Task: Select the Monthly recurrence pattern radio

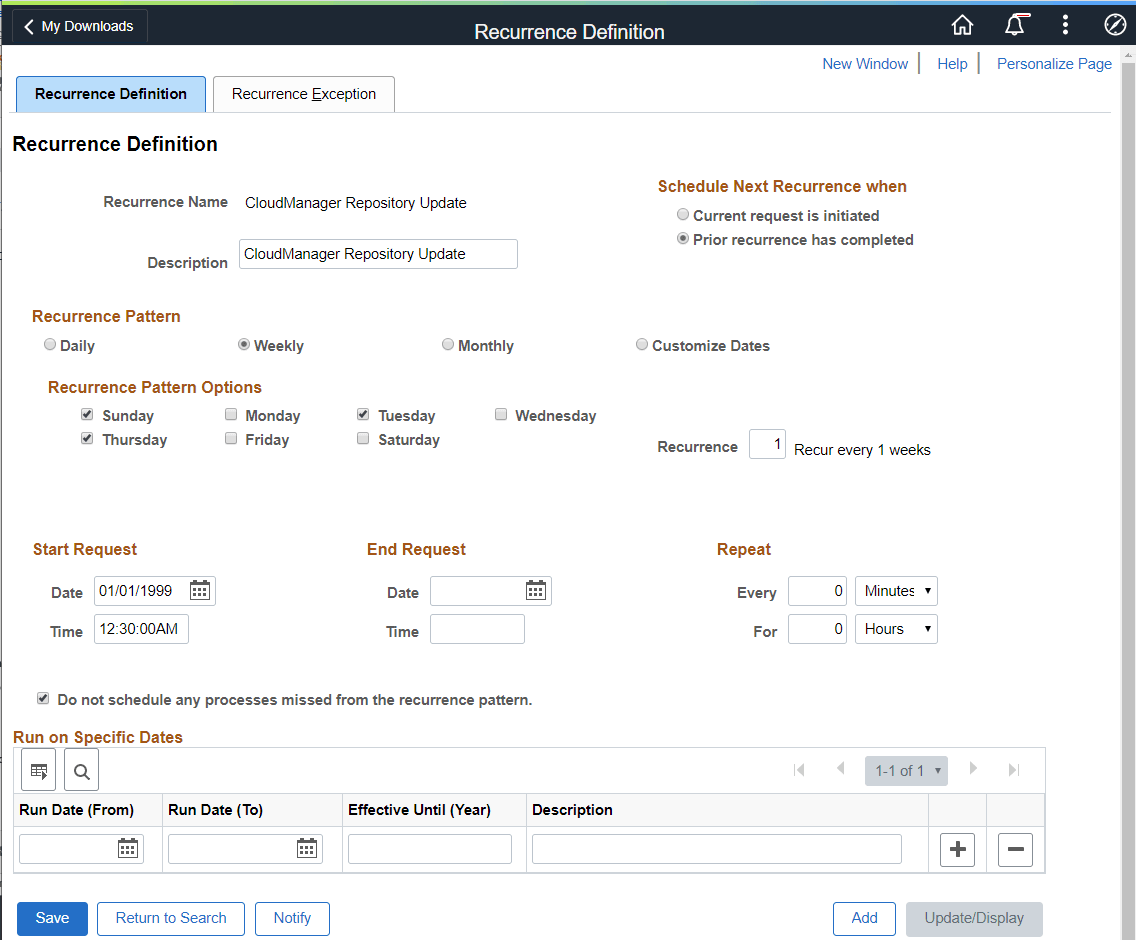Action: 448,343
